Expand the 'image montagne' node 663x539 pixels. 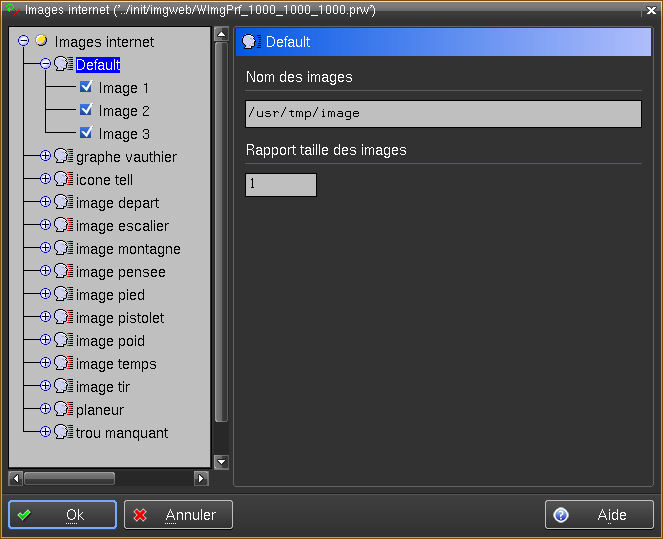click(45, 248)
